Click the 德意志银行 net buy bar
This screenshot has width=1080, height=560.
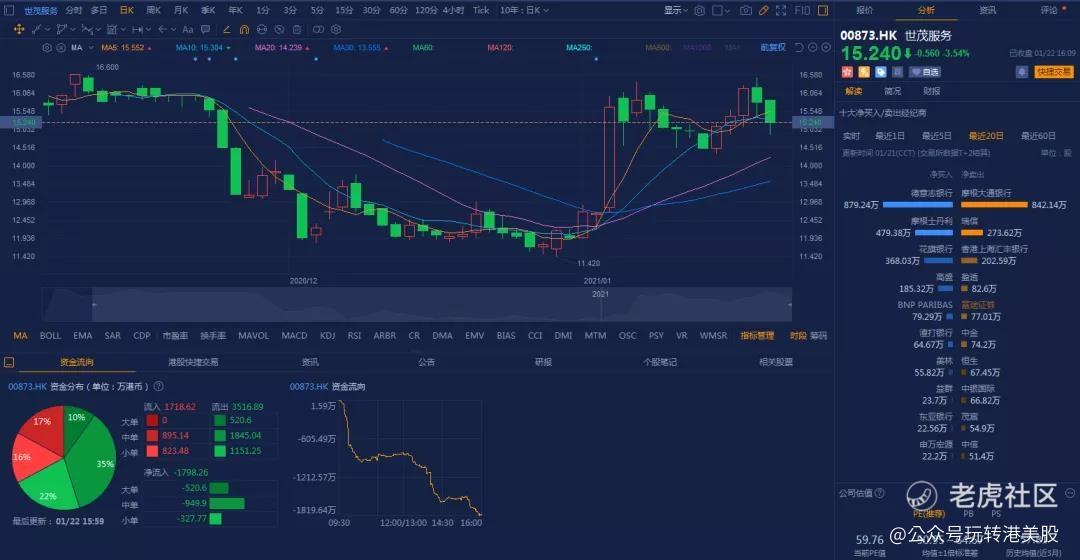(x=917, y=205)
